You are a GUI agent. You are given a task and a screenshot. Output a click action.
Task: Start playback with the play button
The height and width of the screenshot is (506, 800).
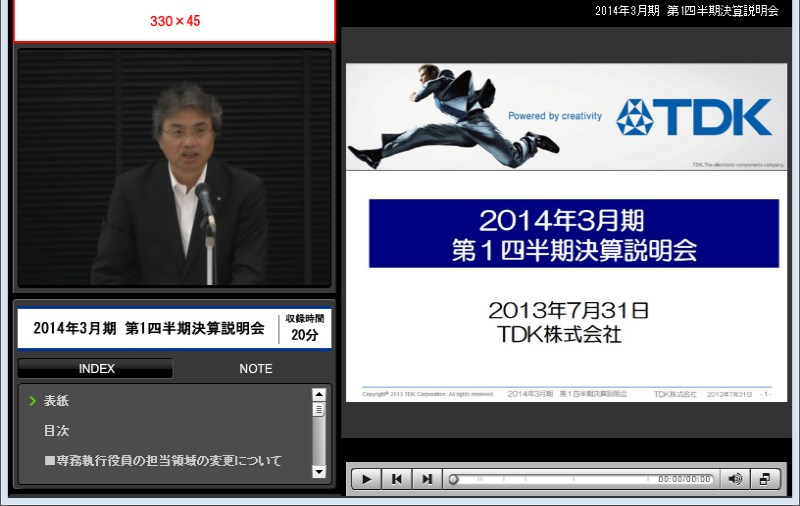coord(366,479)
